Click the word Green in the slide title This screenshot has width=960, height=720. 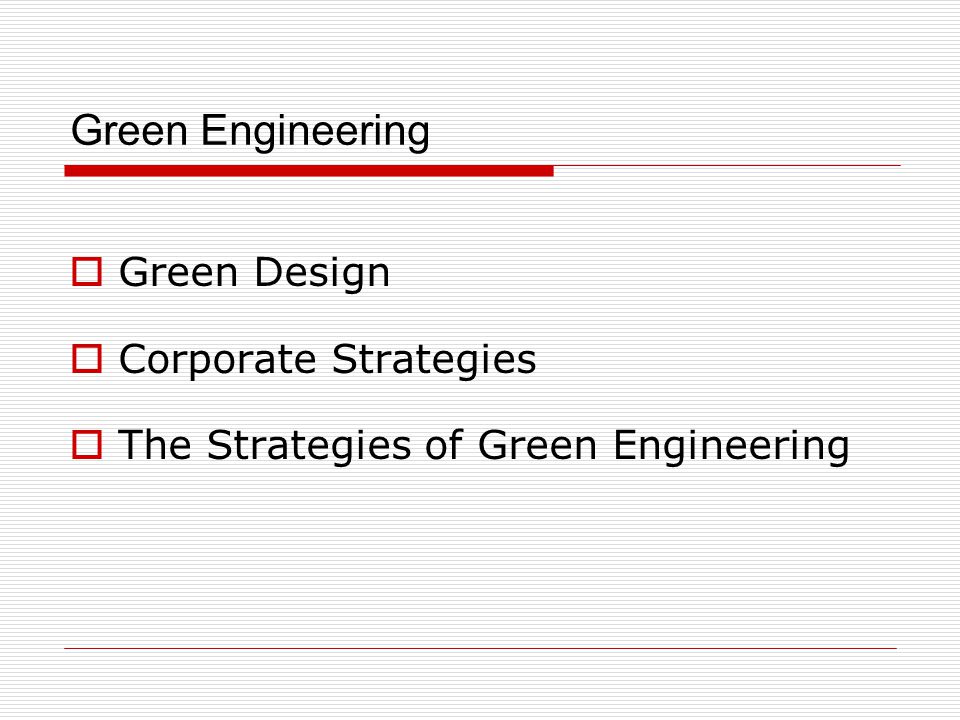(129, 130)
